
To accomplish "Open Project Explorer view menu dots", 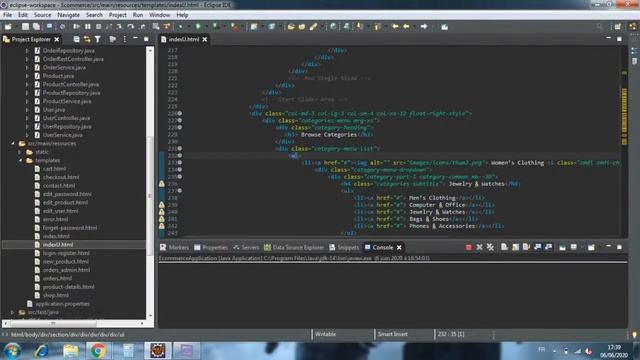I will [x=124, y=39].
